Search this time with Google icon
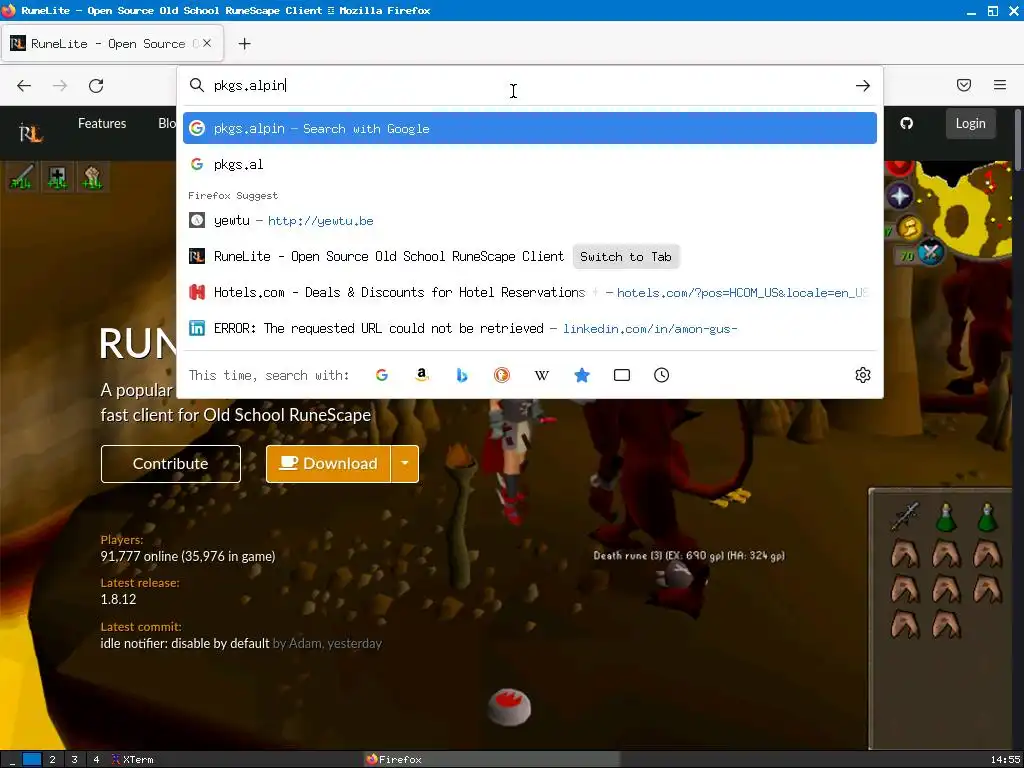The height and width of the screenshot is (768, 1024). 382,375
